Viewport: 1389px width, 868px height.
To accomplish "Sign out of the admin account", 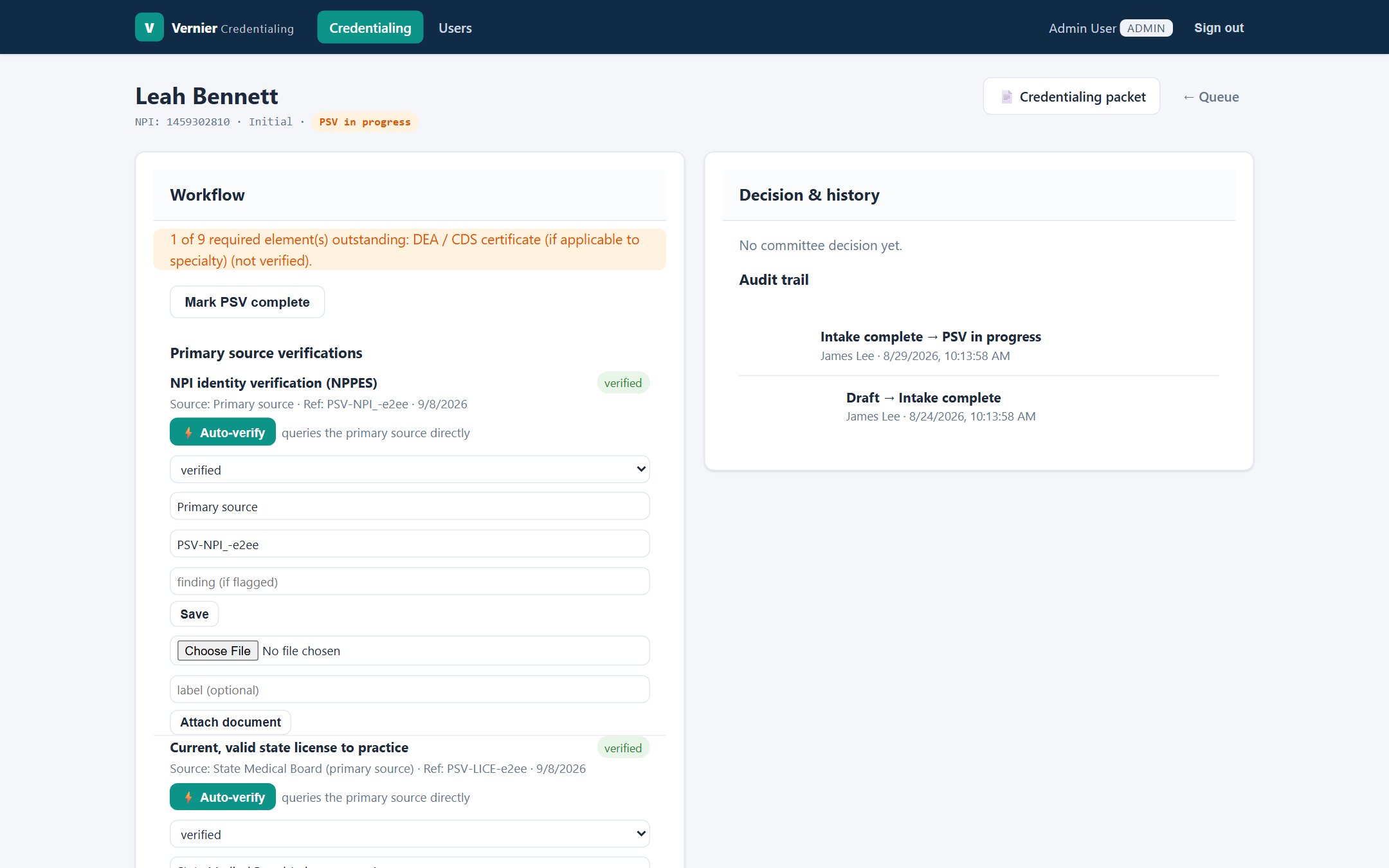I will 1219,28.
